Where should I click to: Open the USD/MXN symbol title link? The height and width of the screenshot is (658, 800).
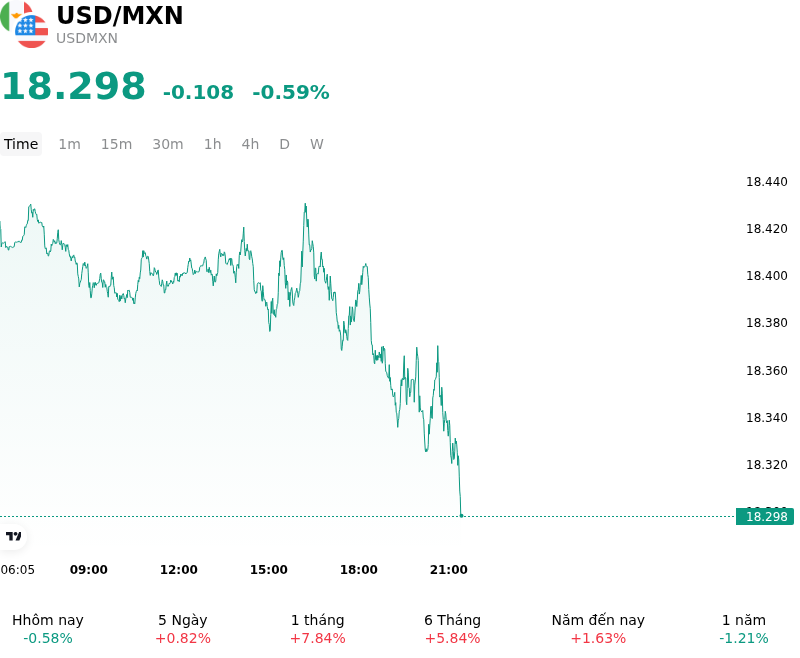coord(119,15)
